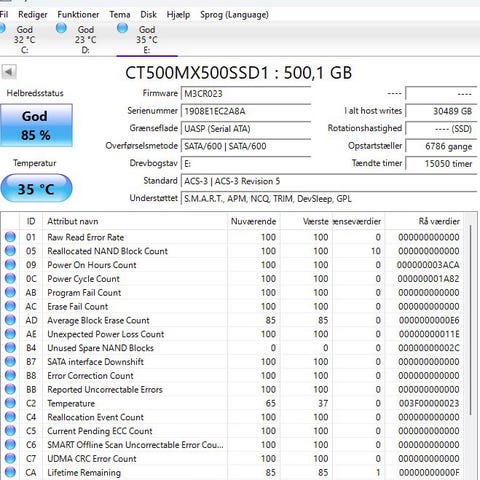
Task: Open the Disk menu
Action: click(148, 15)
